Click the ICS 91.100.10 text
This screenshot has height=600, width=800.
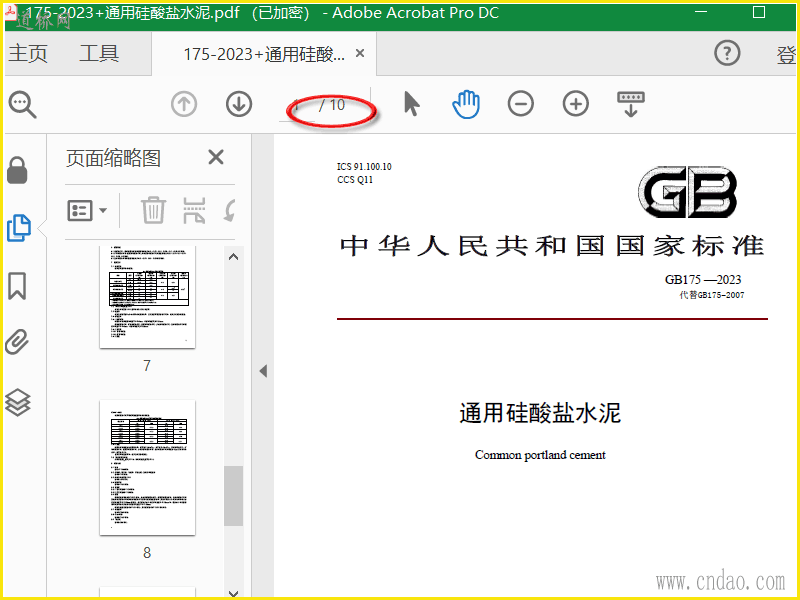click(364, 167)
